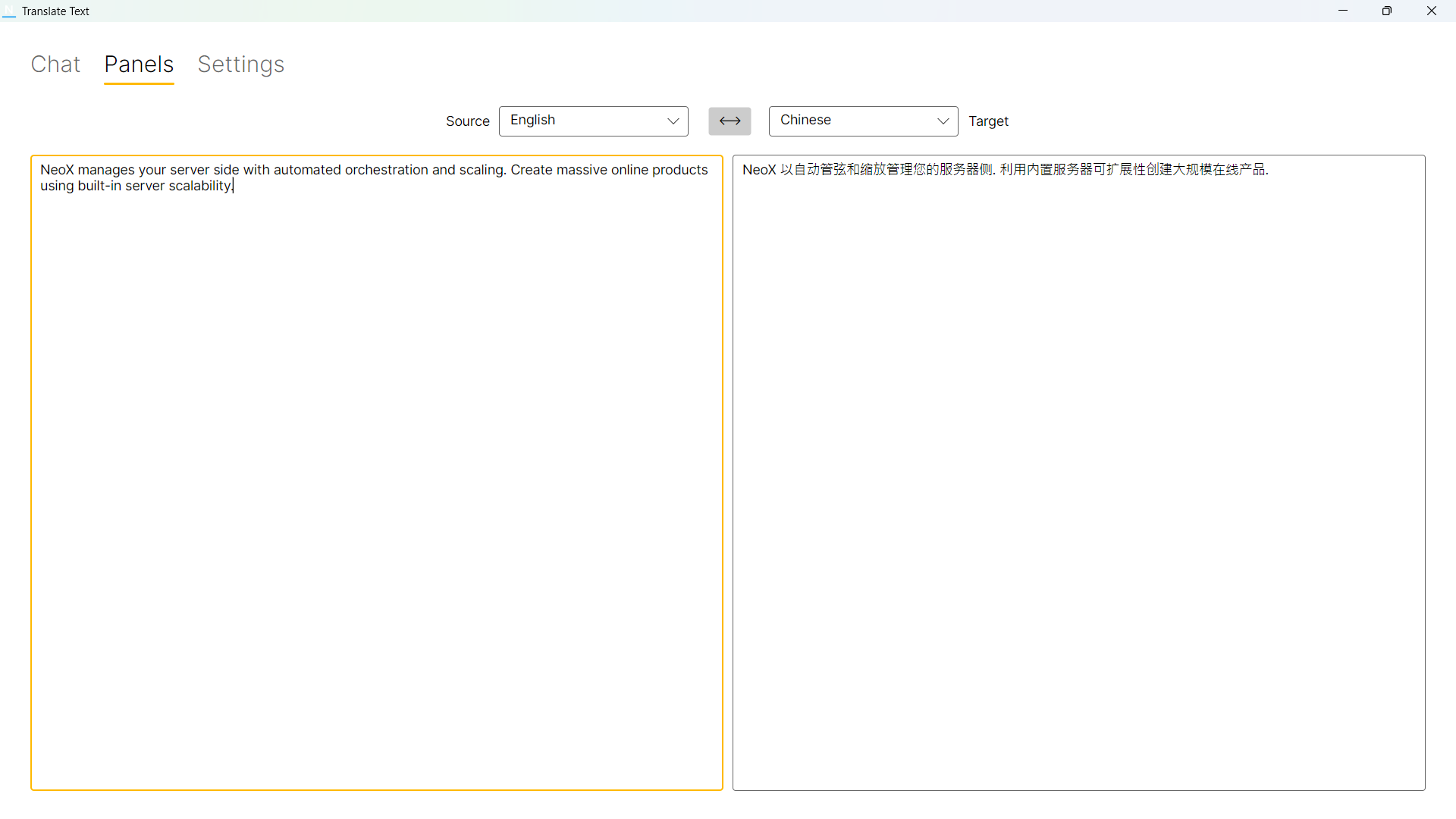Click the Target label

click(x=989, y=121)
